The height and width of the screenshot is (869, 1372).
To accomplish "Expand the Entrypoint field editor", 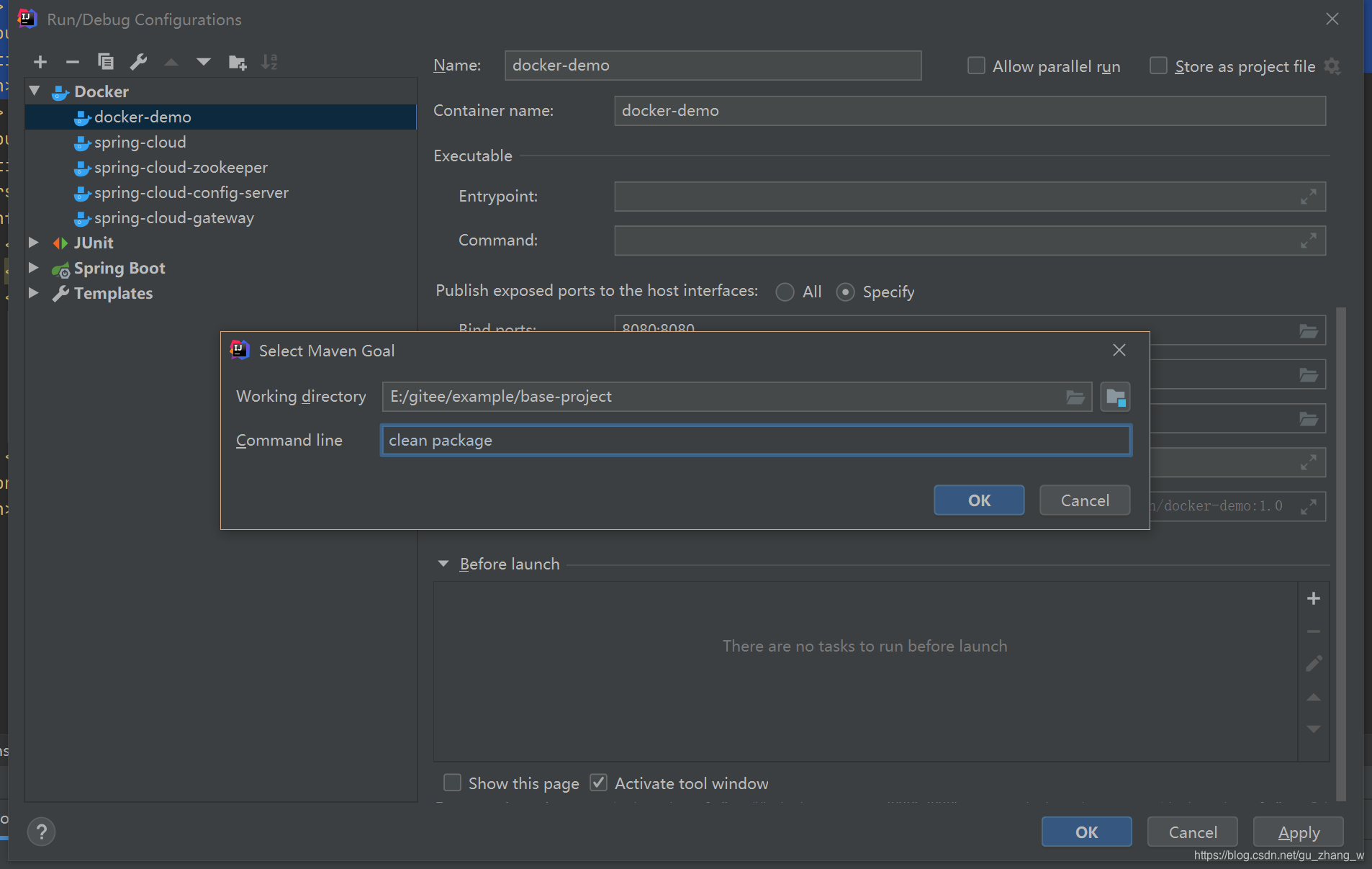I will [x=1309, y=196].
